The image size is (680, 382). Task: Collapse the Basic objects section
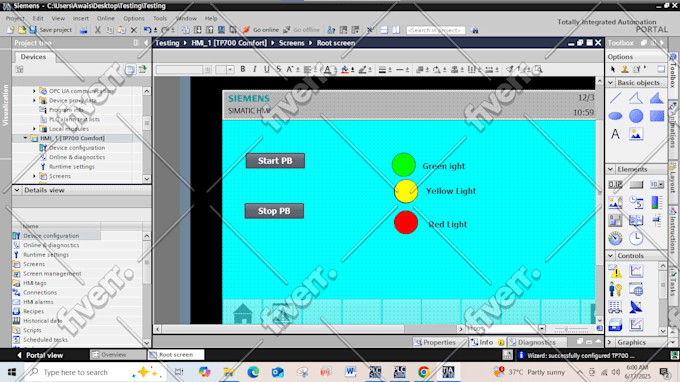click(611, 82)
